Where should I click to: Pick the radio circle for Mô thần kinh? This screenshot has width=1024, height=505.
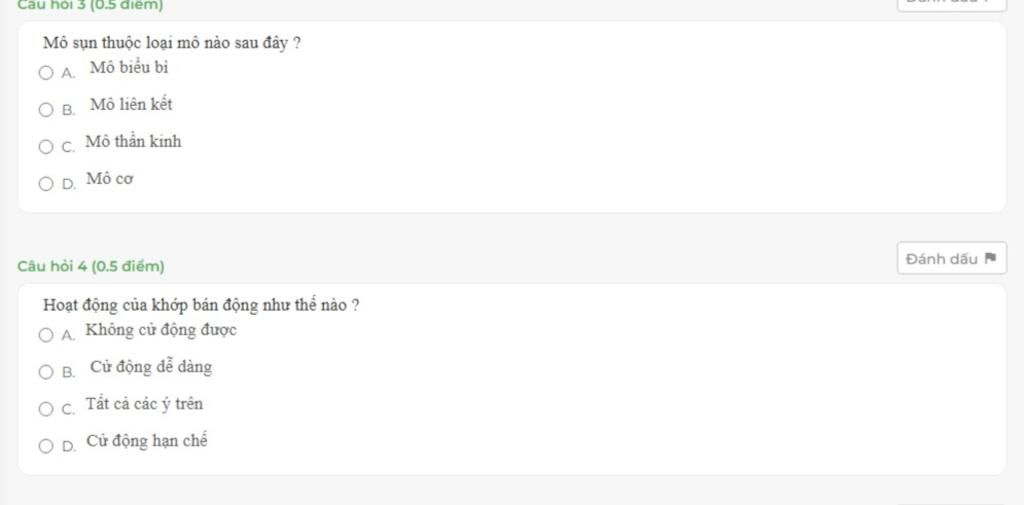(45, 147)
